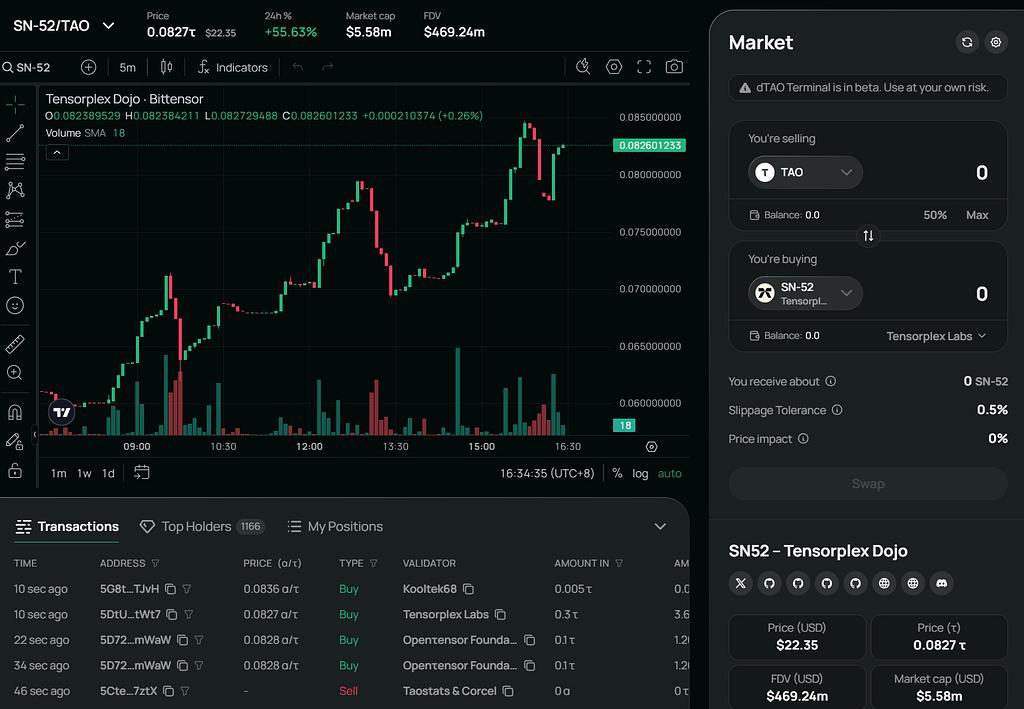The height and width of the screenshot is (709, 1024).
Task: Open the emoji and icons tool
Action: [15, 306]
